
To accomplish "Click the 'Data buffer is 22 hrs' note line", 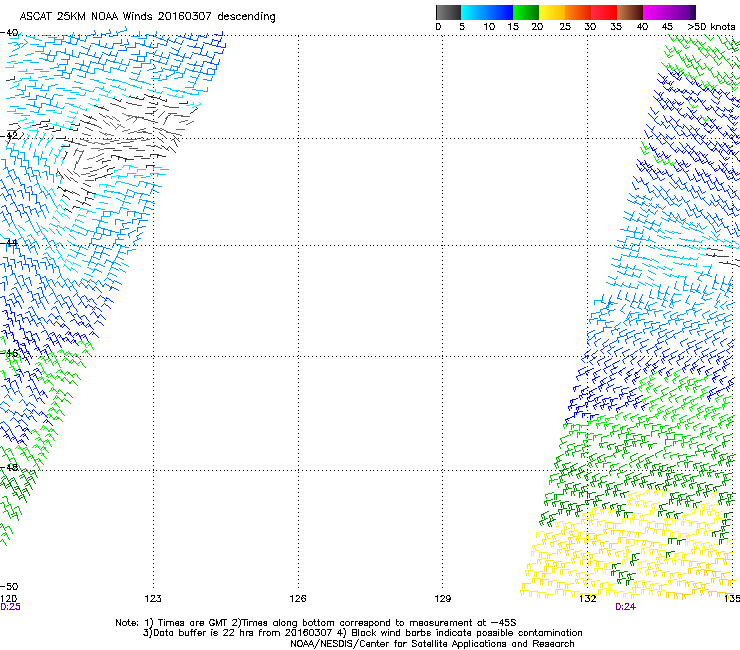I will tap(362, 633).
